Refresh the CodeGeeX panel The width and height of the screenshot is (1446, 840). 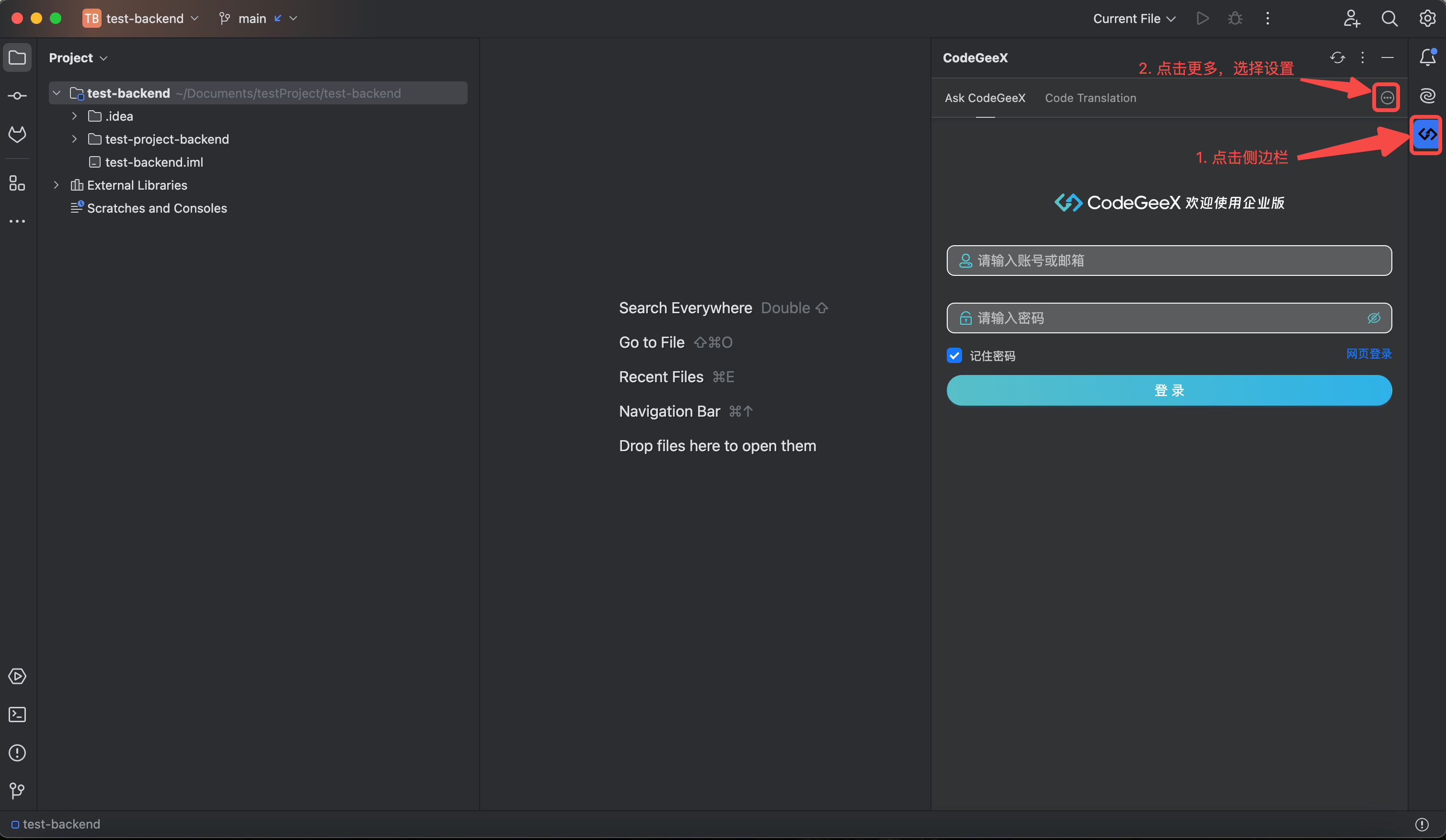tap(1338, 57)
